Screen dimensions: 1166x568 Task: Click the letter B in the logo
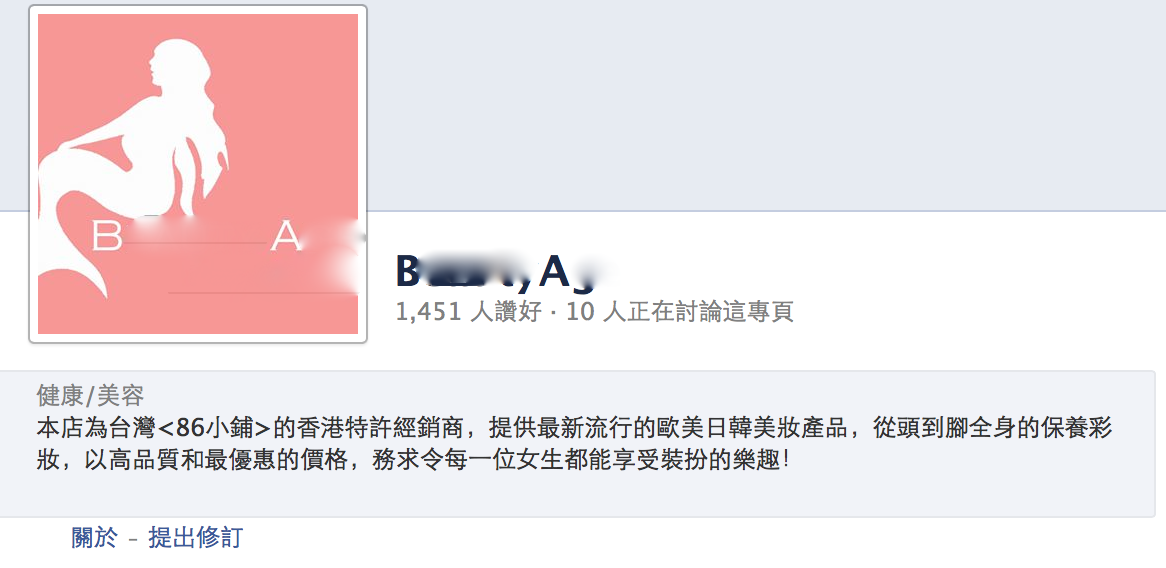[107, 236]
